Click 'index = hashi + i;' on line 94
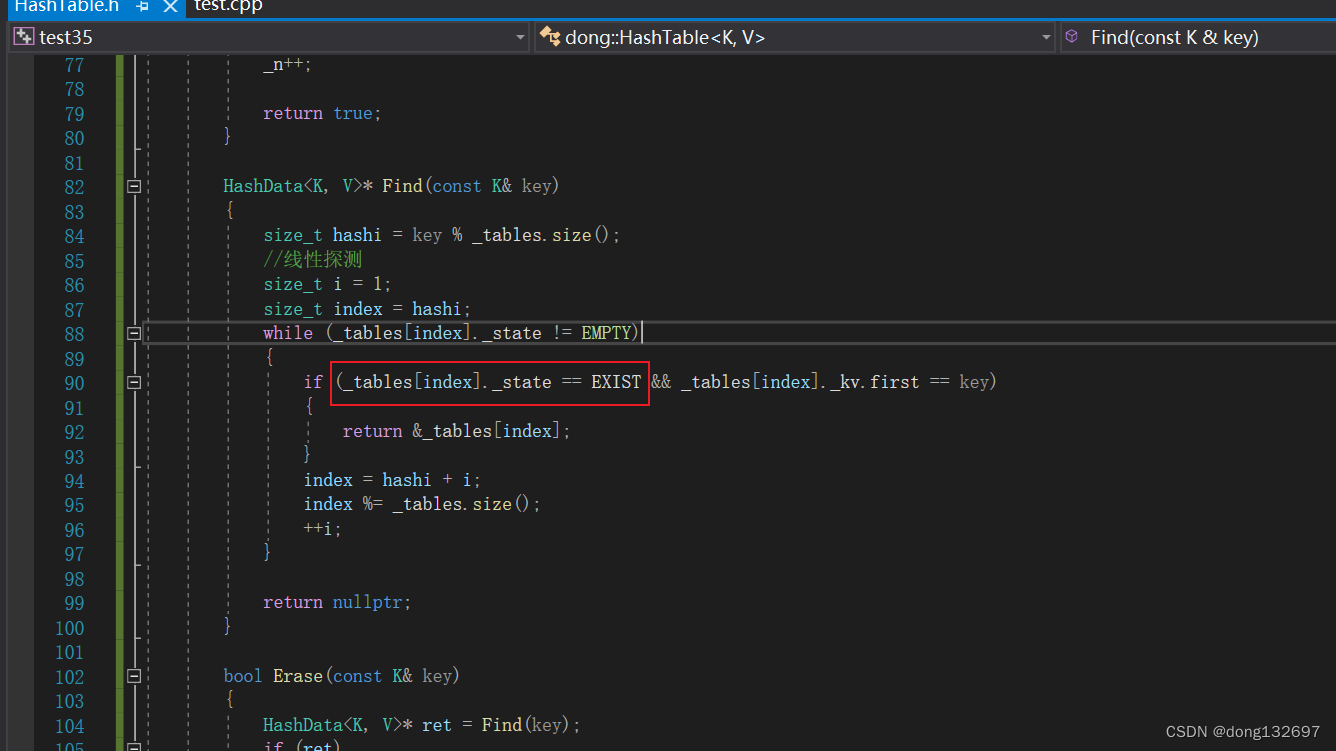Image resolution: width=1336 pixels, height=751 pixels. click(x=392, y=480)
